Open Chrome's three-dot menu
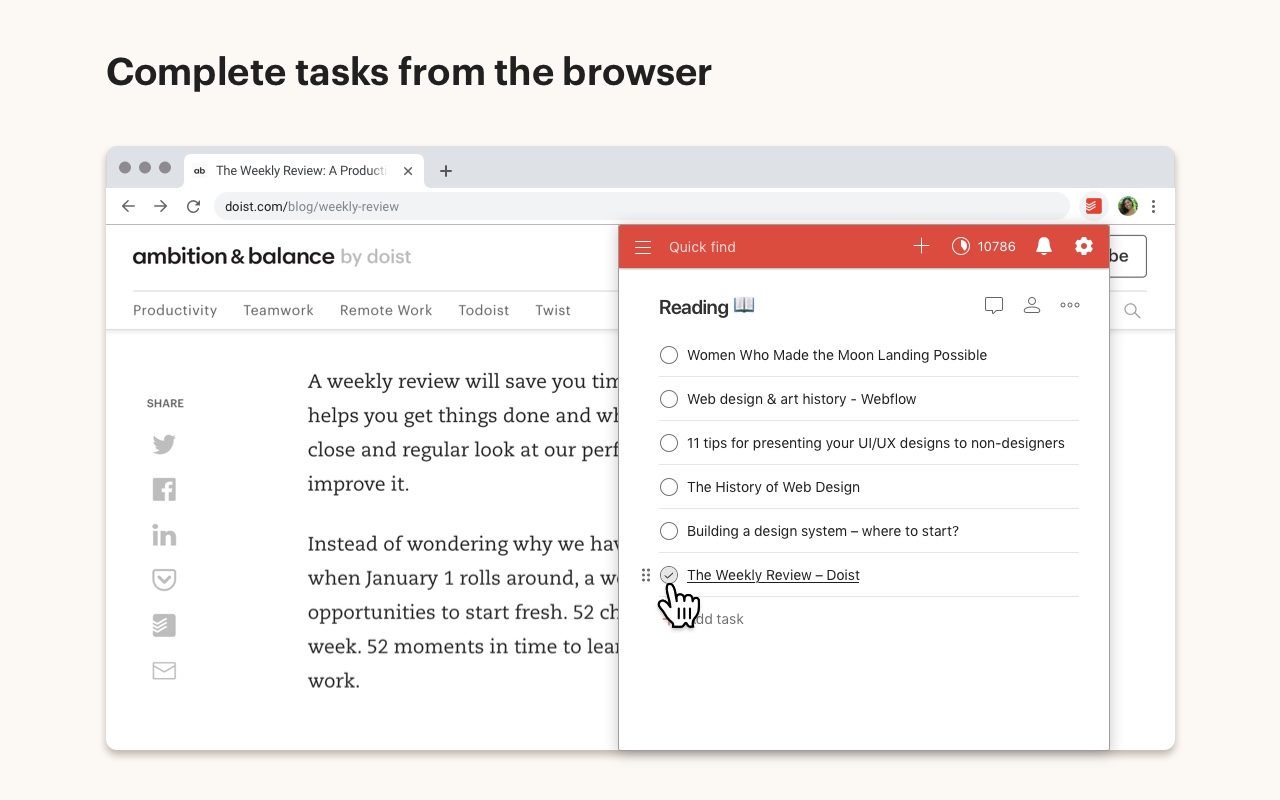Image resolution: width=1280 pixels, height=800 pixels. [1154, 205]
